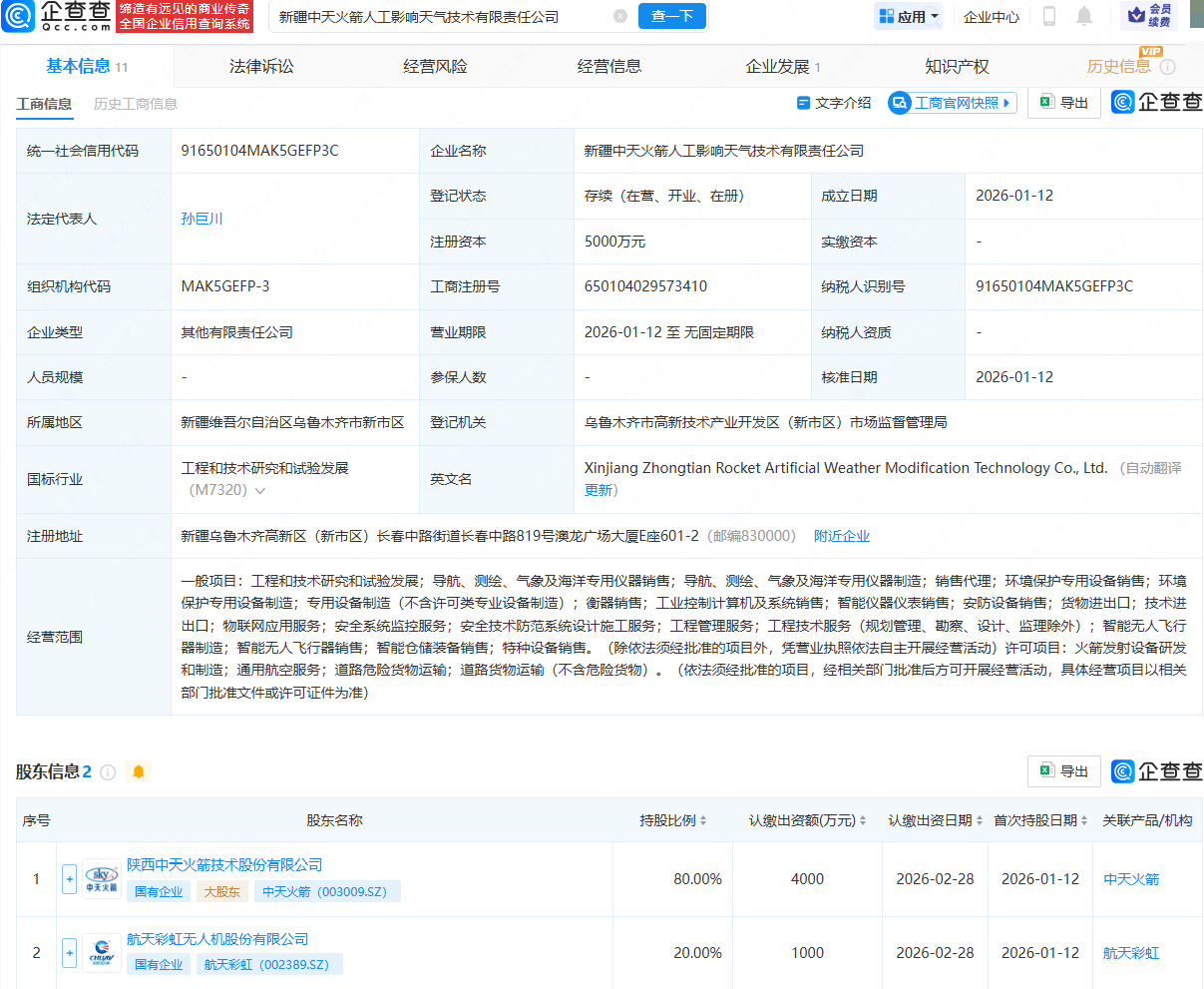Screen dimensions: 1204x989
Task: Clear the search box using the X icon
Action: point(620,15)
